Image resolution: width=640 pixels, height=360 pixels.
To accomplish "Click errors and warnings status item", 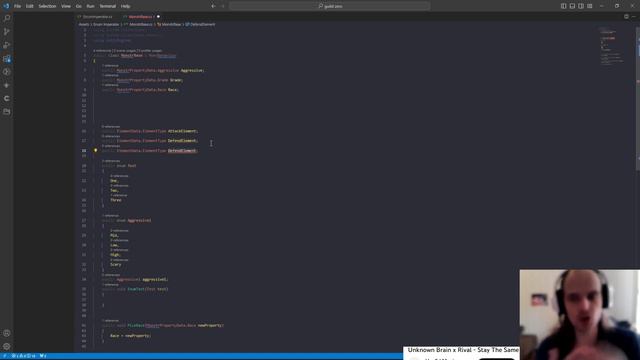I will click(x=23, y=356).
